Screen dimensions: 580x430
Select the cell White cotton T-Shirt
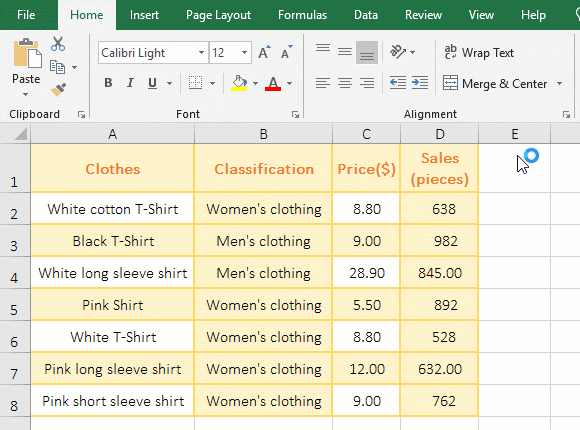coord(112,209)
